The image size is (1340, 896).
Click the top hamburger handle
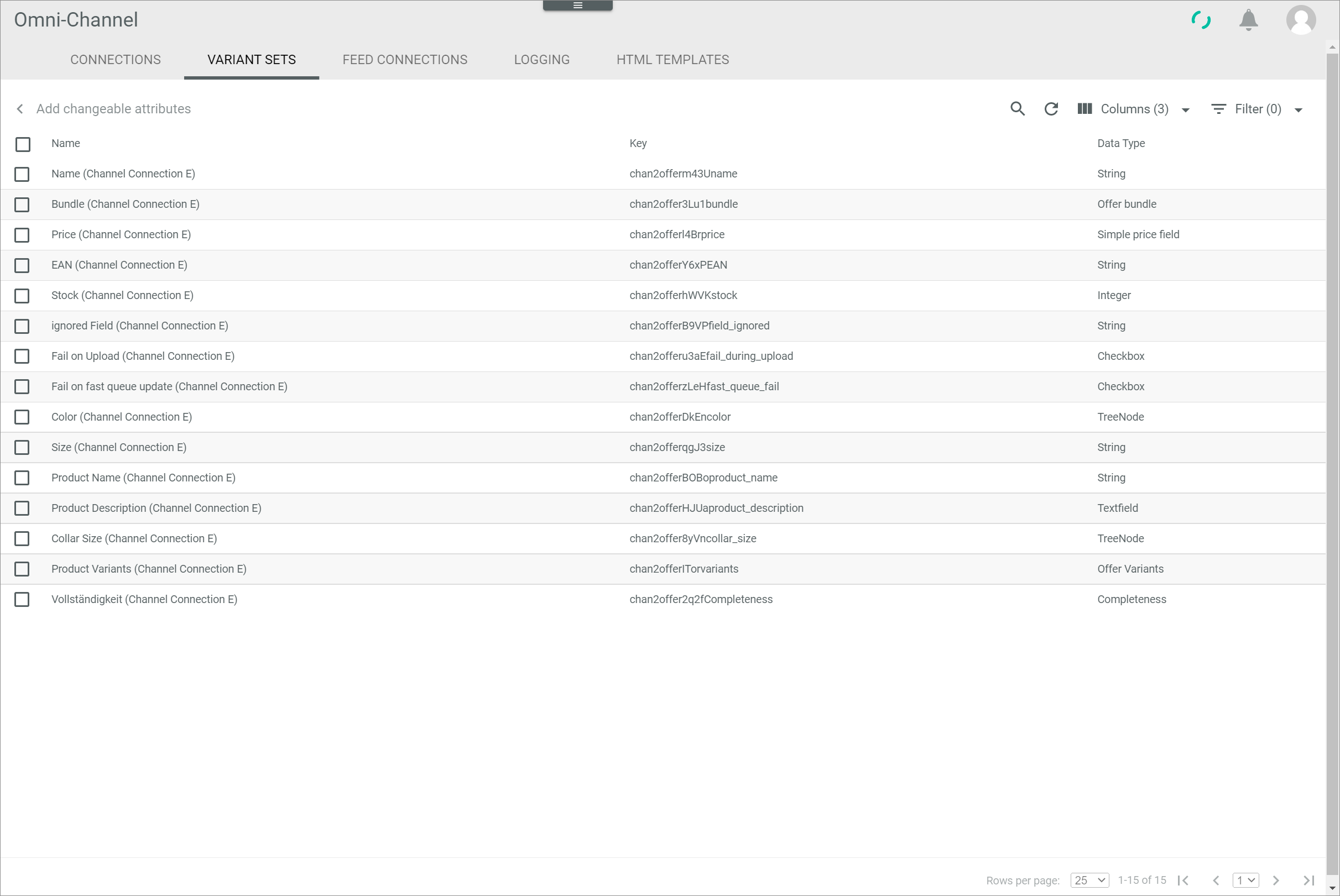tap(577, 5)
